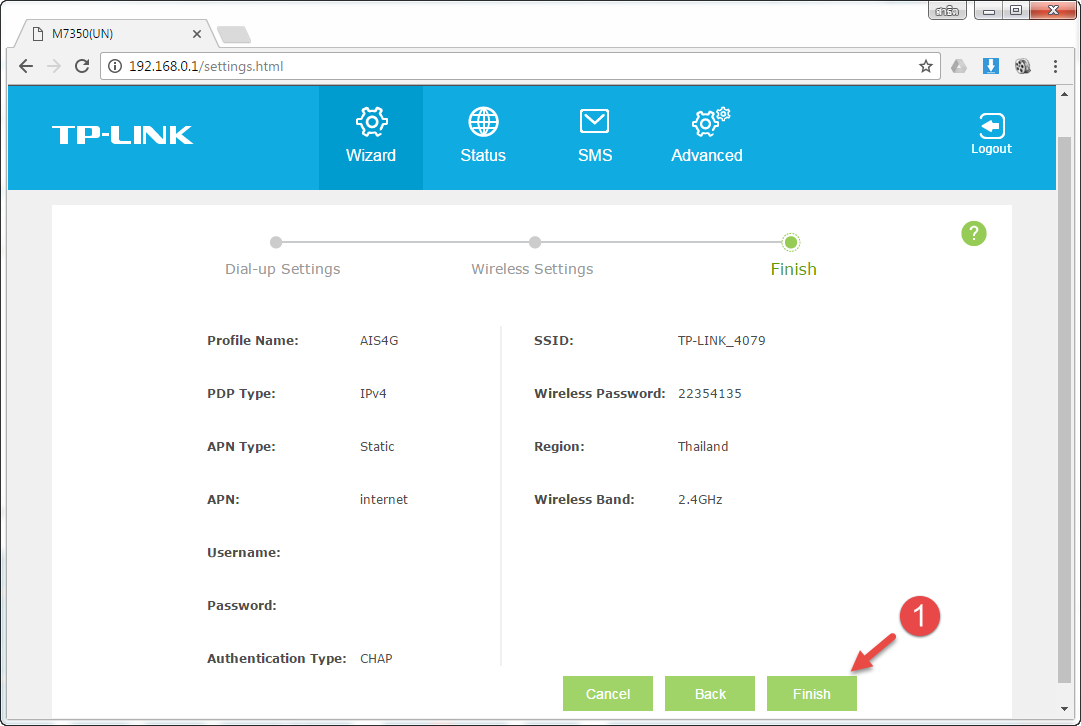
Task: Click the SSID value TP-LINK_4079
Action: click(x=721, y=341)
